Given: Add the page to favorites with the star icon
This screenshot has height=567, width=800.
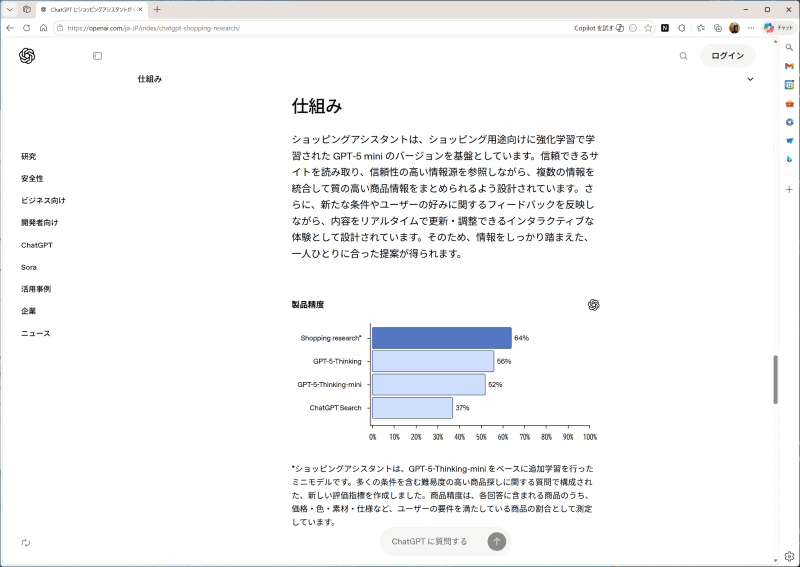Looking at the screenshot, I should [x=648, y=28].
